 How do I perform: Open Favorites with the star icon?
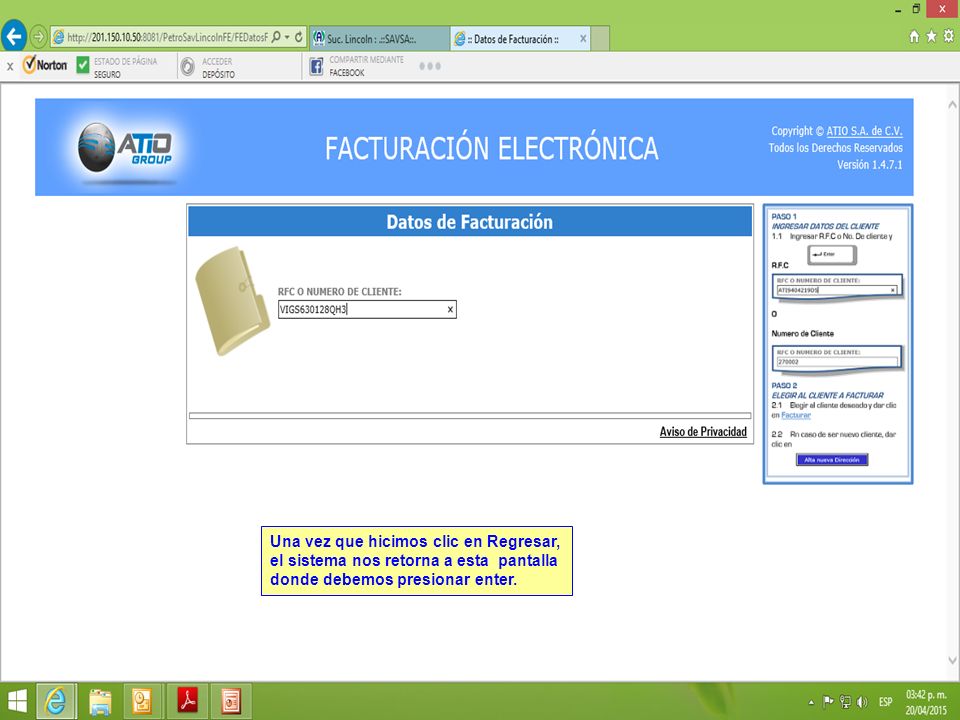(x=931, y=36)
